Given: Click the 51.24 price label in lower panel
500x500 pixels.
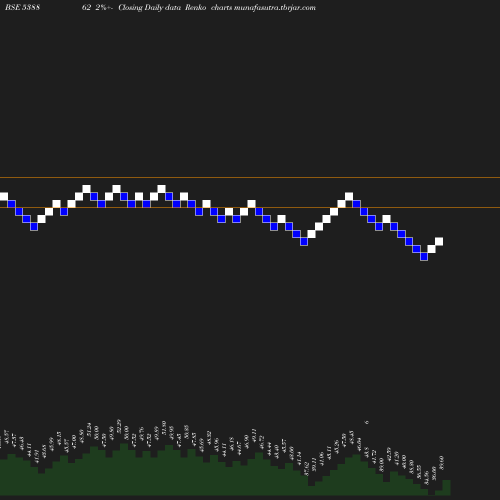Looking at the screenshot, I should point(89,429).
